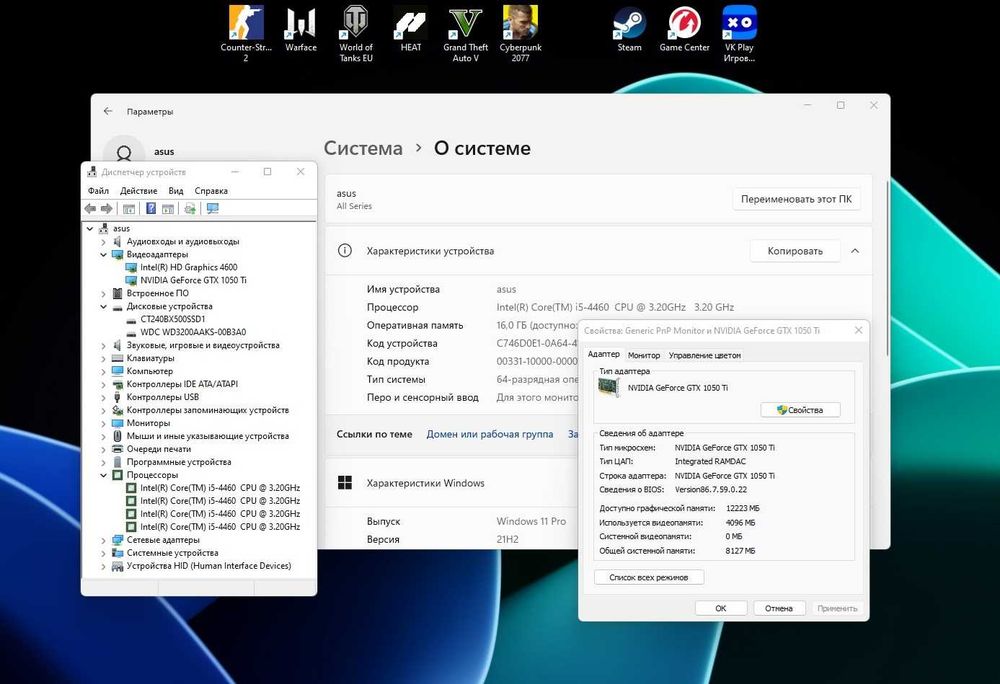Viewport: 1000px width, 684px height.
Task: Open Вид menu
Action: (176, 191)
